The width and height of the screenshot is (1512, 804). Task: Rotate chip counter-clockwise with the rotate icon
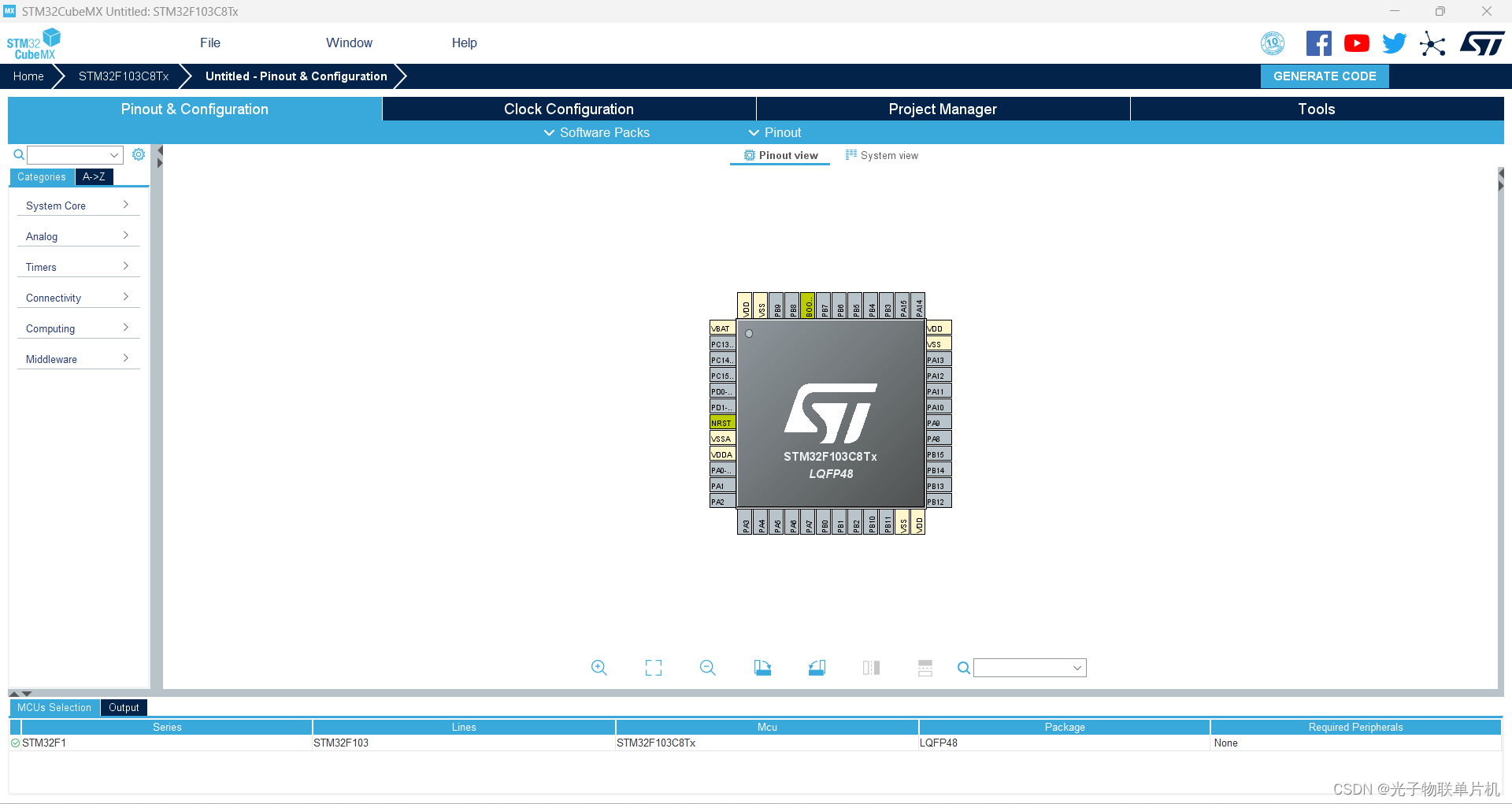tap(817, 668)
